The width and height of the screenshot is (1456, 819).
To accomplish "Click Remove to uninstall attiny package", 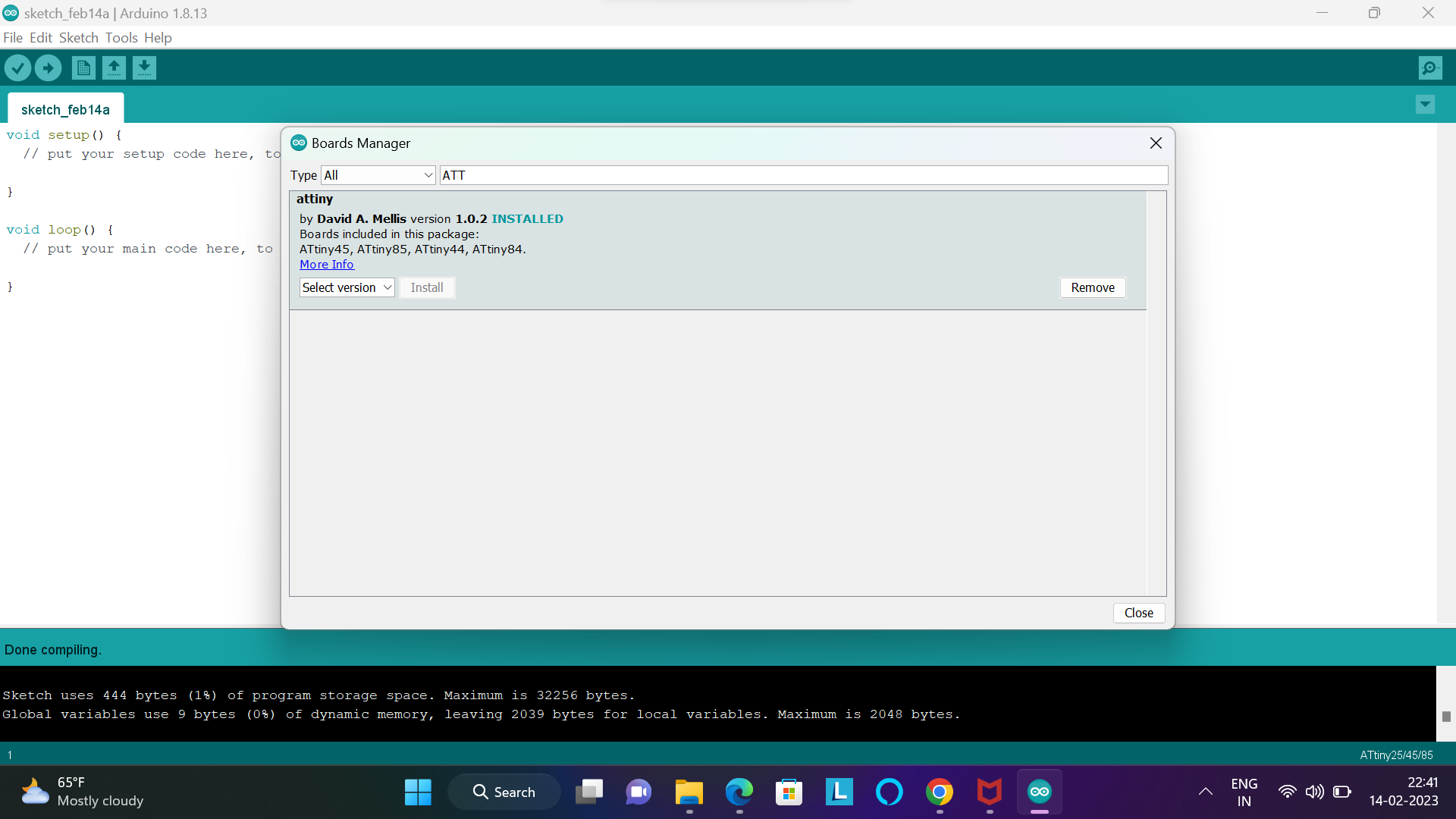I will (1092, 287).
